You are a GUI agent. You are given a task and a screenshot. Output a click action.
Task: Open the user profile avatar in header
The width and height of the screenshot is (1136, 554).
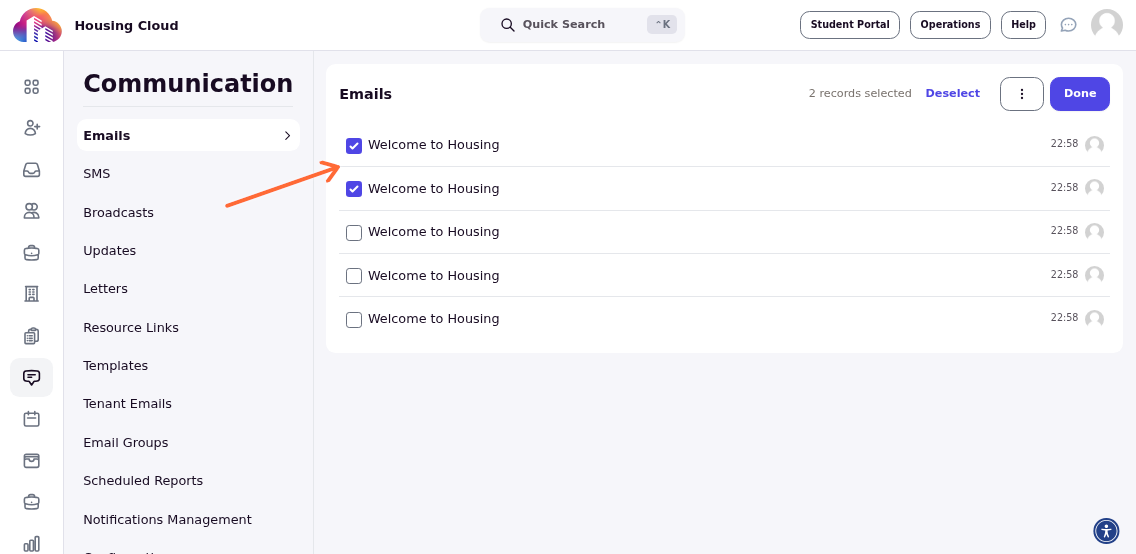coord(1106,25)
